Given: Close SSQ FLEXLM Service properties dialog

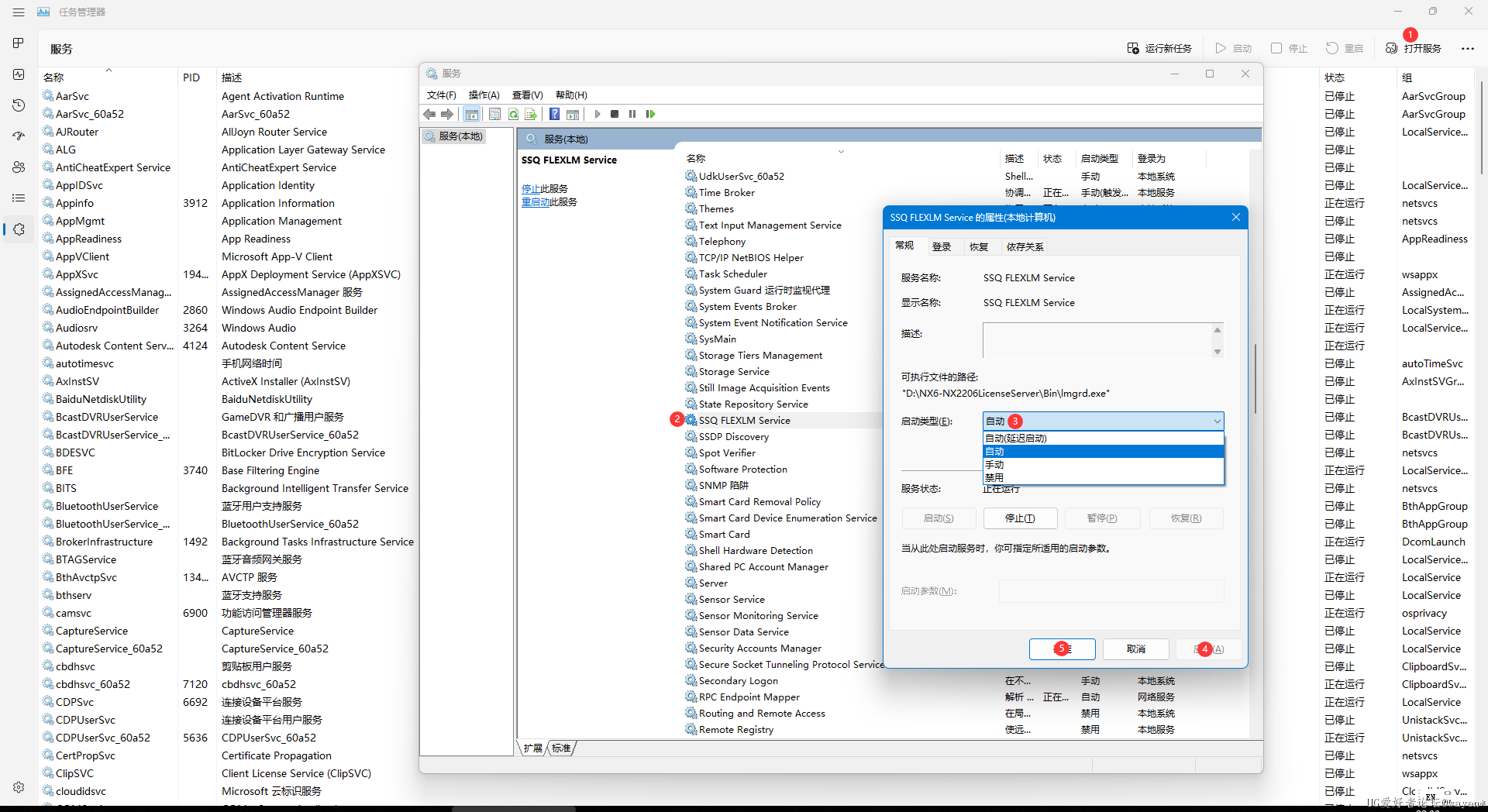Looking at the screenshot, I should pos(1235,217).
